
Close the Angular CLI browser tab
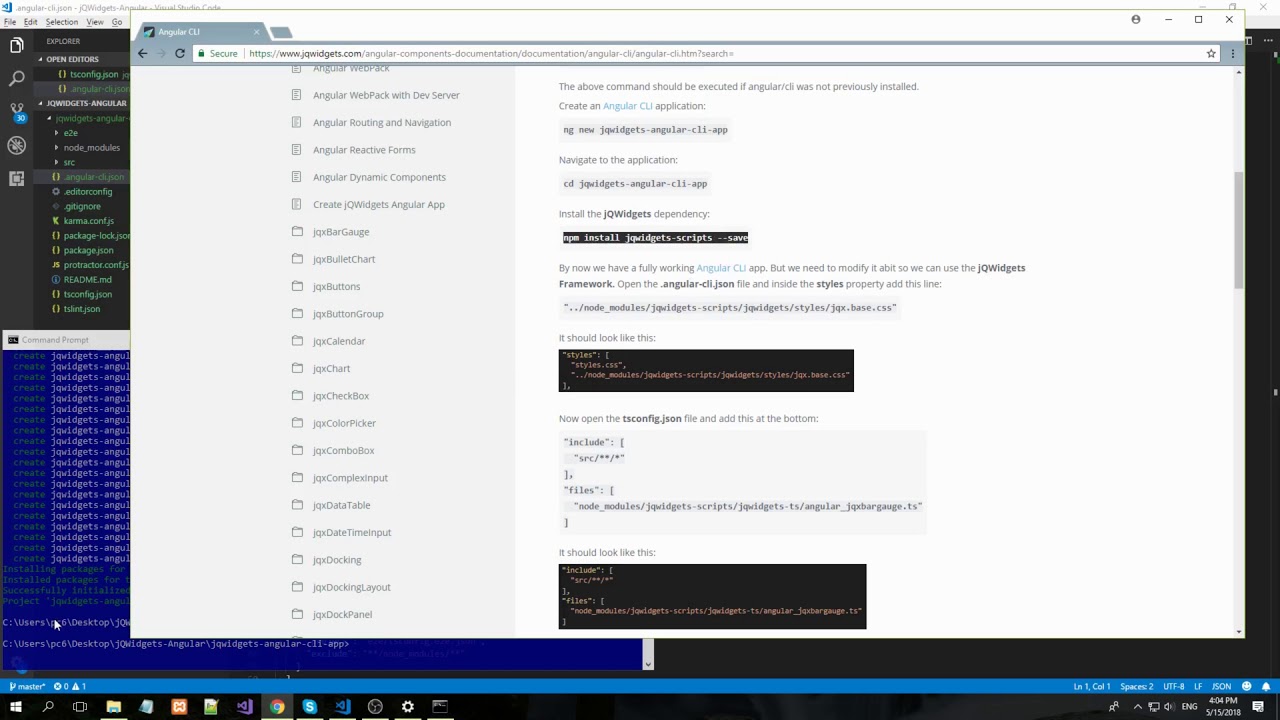[256, 32]
